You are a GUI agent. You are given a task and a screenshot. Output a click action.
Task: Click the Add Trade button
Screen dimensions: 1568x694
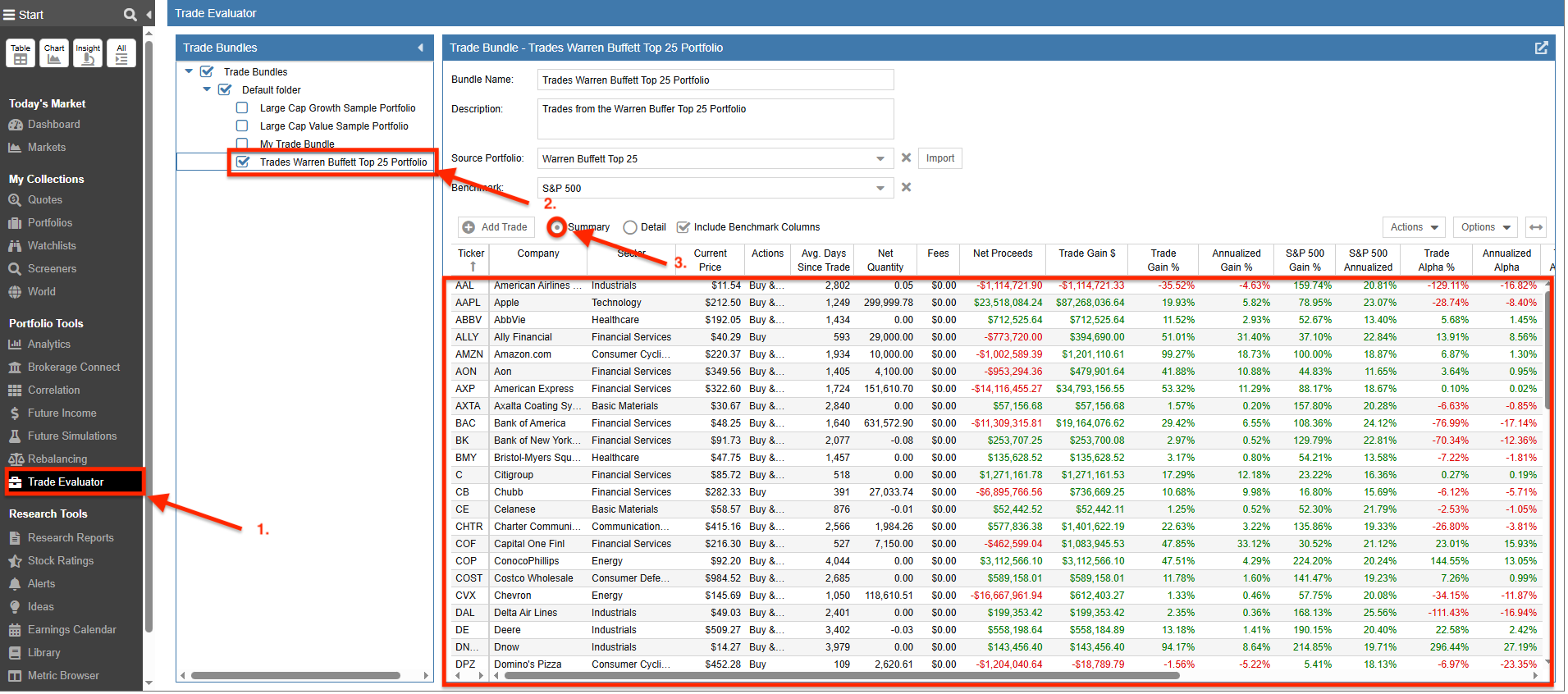pos(496,227)
